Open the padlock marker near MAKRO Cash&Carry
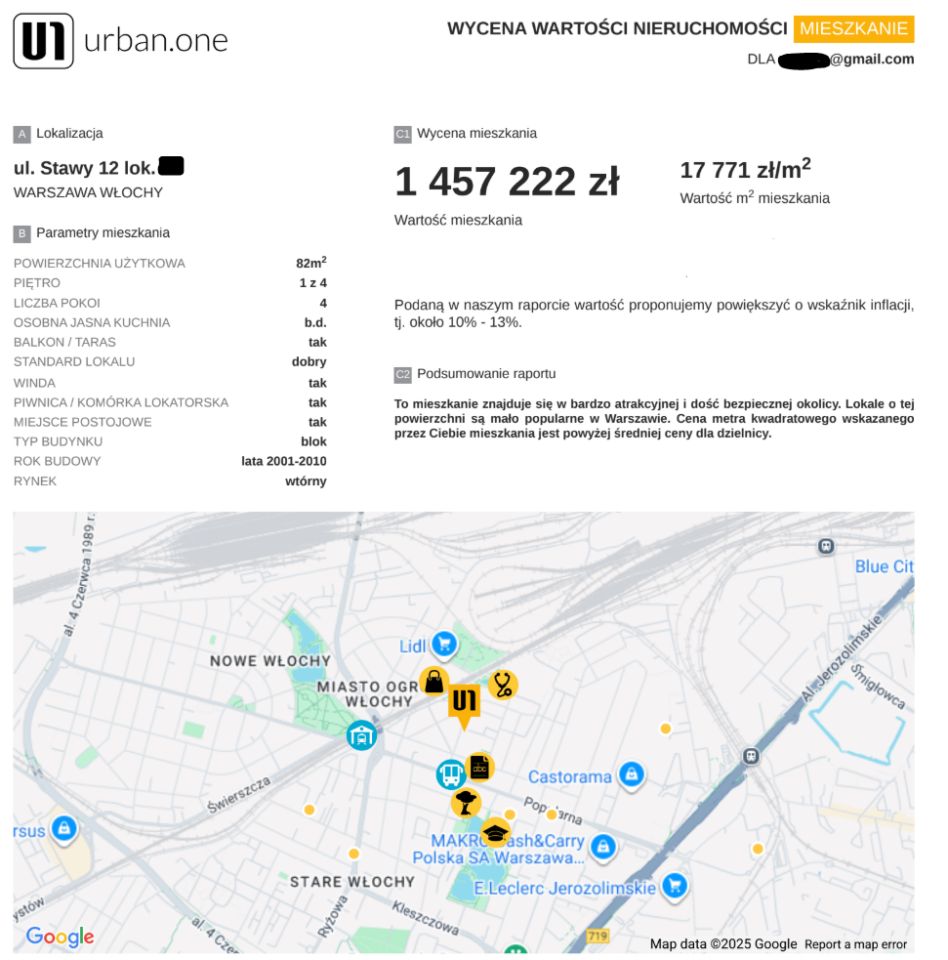 point(605,846)
